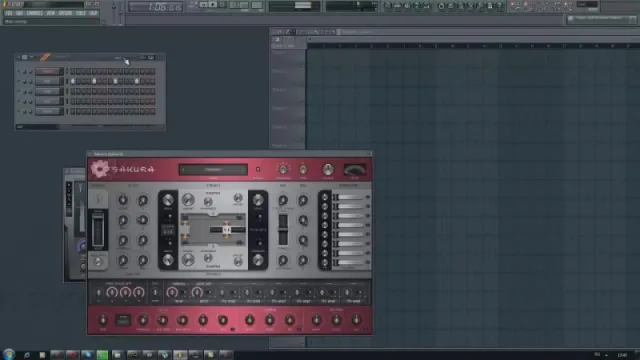640x360 pixels.
Task: Select the second channel button in step sequencer
Action: pyautogui.click(x=47, y=81)
